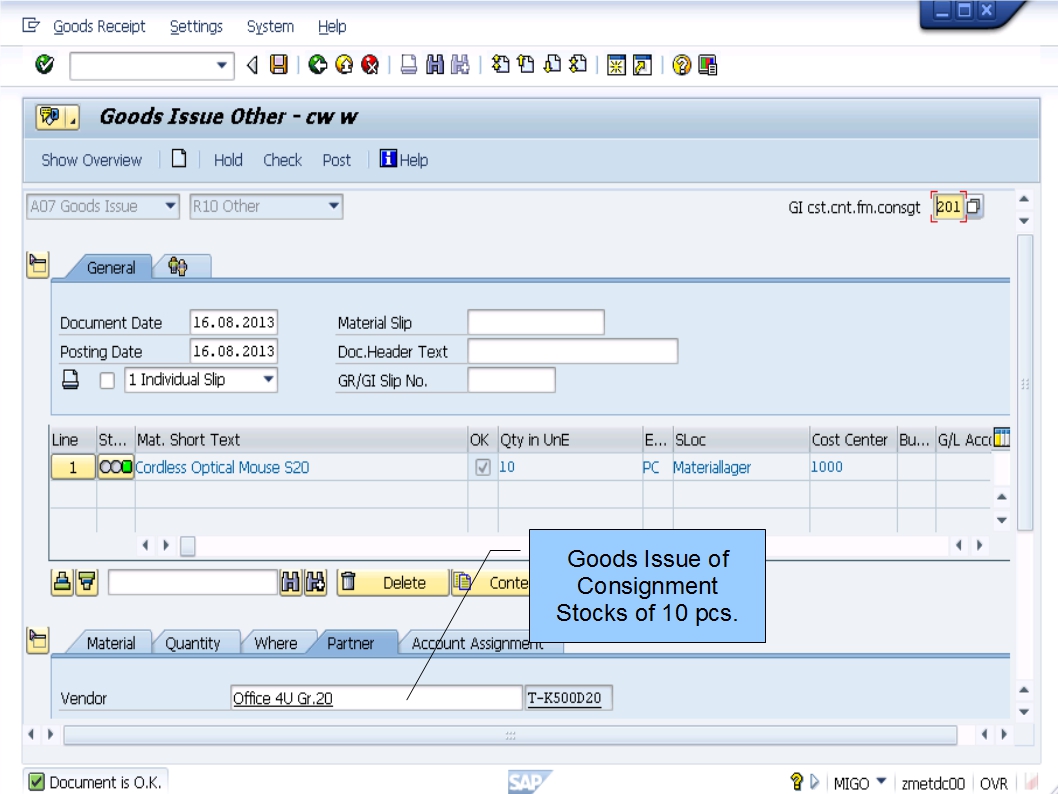
Task: Open the System menu
Action: 270,26
